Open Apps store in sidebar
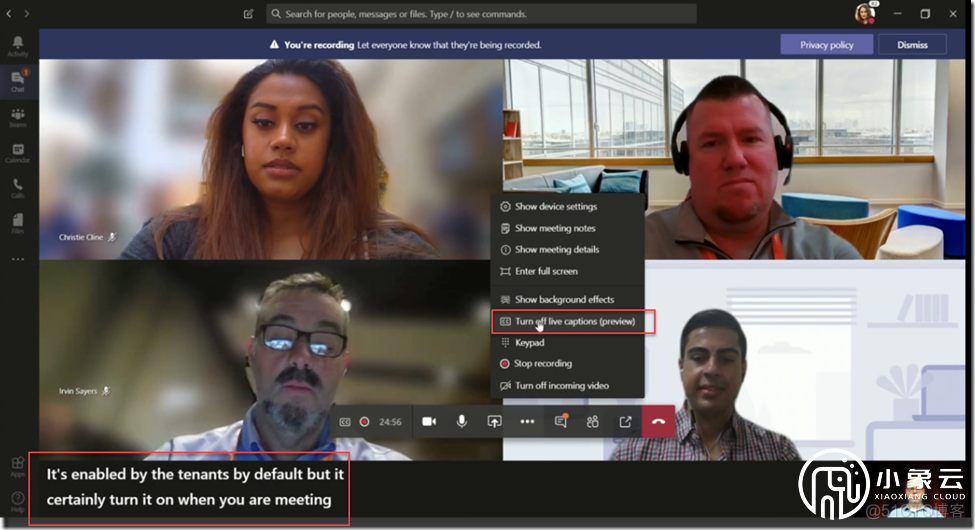This screenshot has height=530, width=975. point(17,467)
